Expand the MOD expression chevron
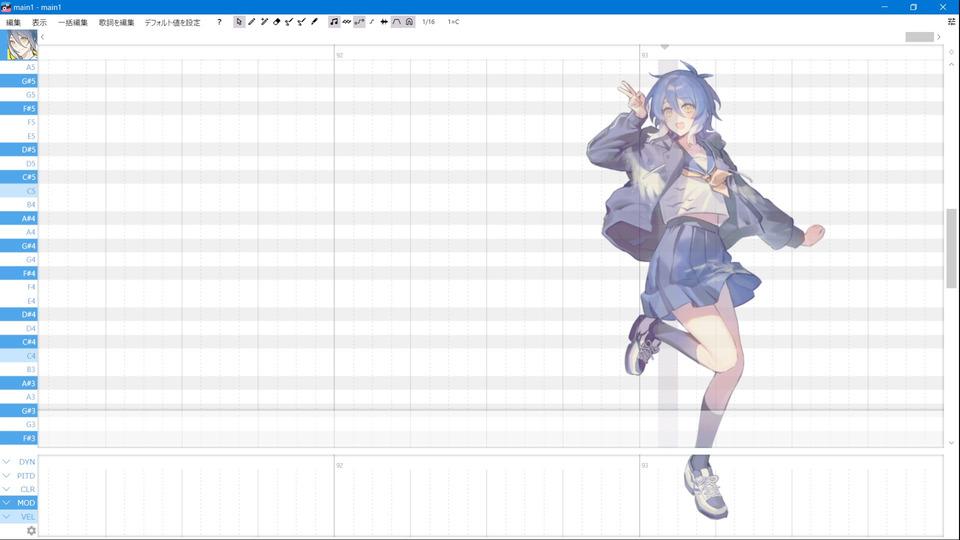This screenshot has width=960, height=540. 6,503
